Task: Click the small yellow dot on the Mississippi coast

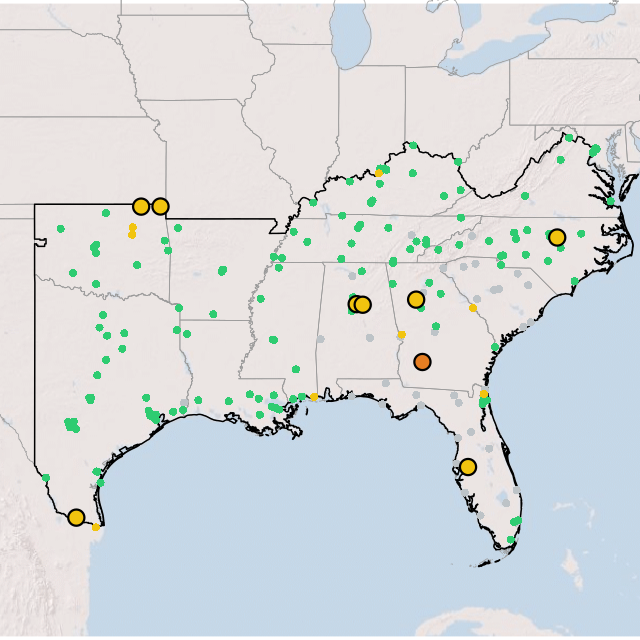Action: [314, 397]
